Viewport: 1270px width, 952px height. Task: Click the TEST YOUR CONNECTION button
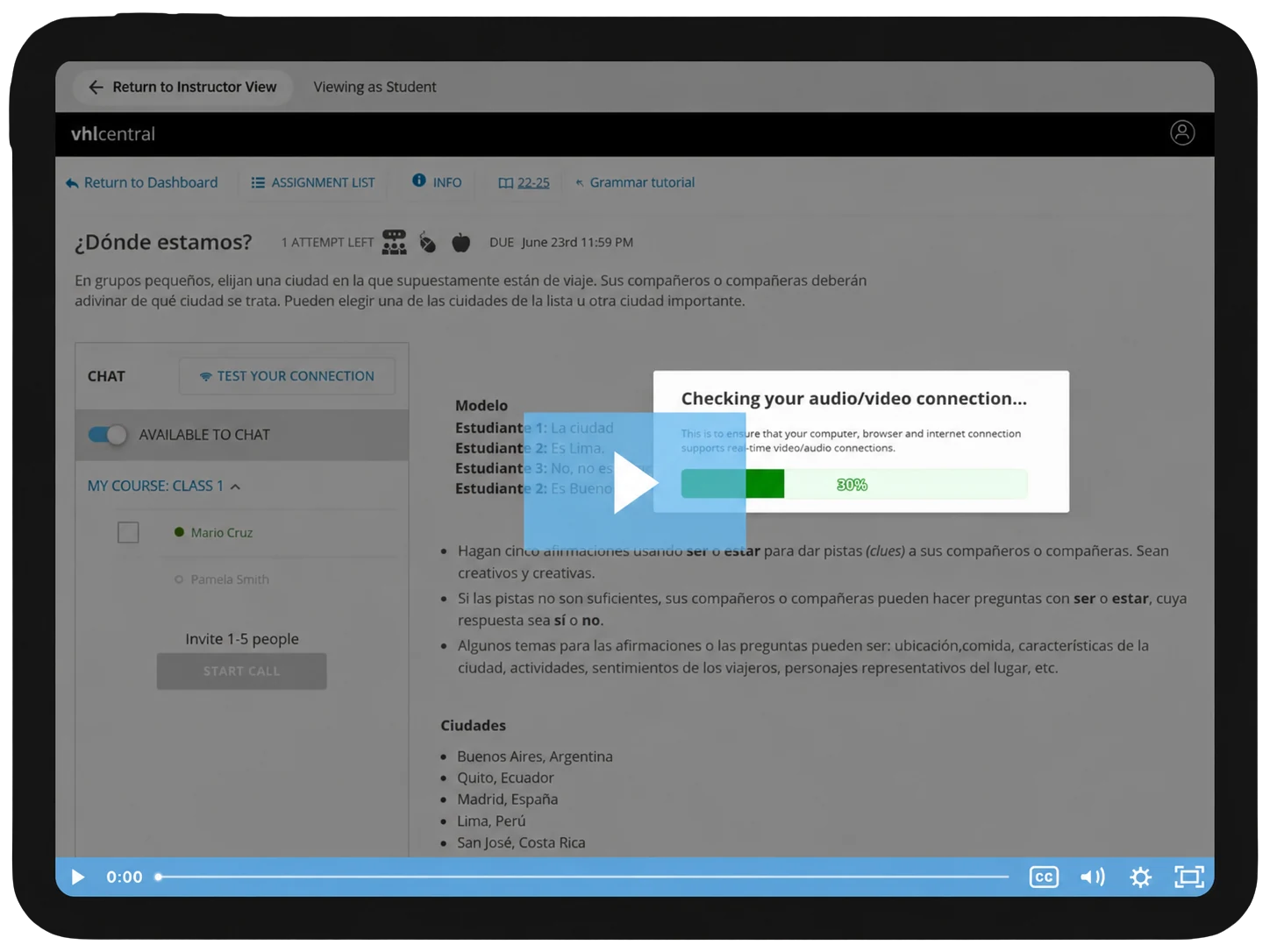tap(287, 376)
